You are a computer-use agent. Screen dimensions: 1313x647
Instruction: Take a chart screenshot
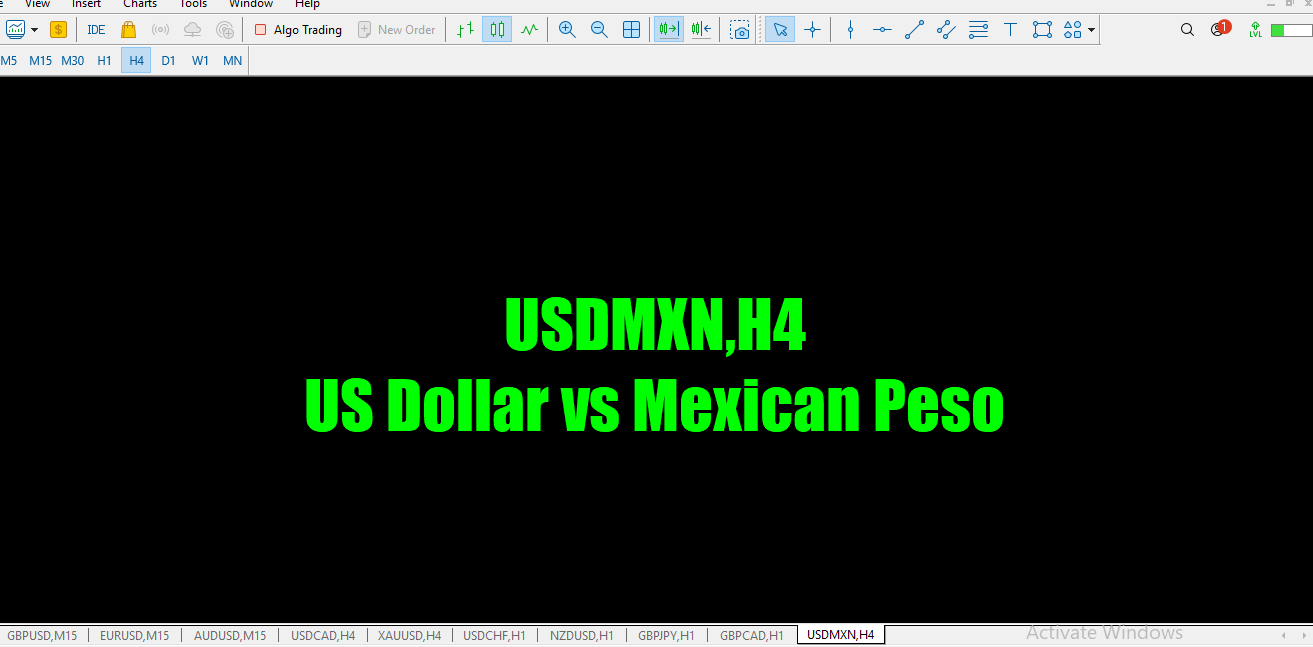point(739,29)
